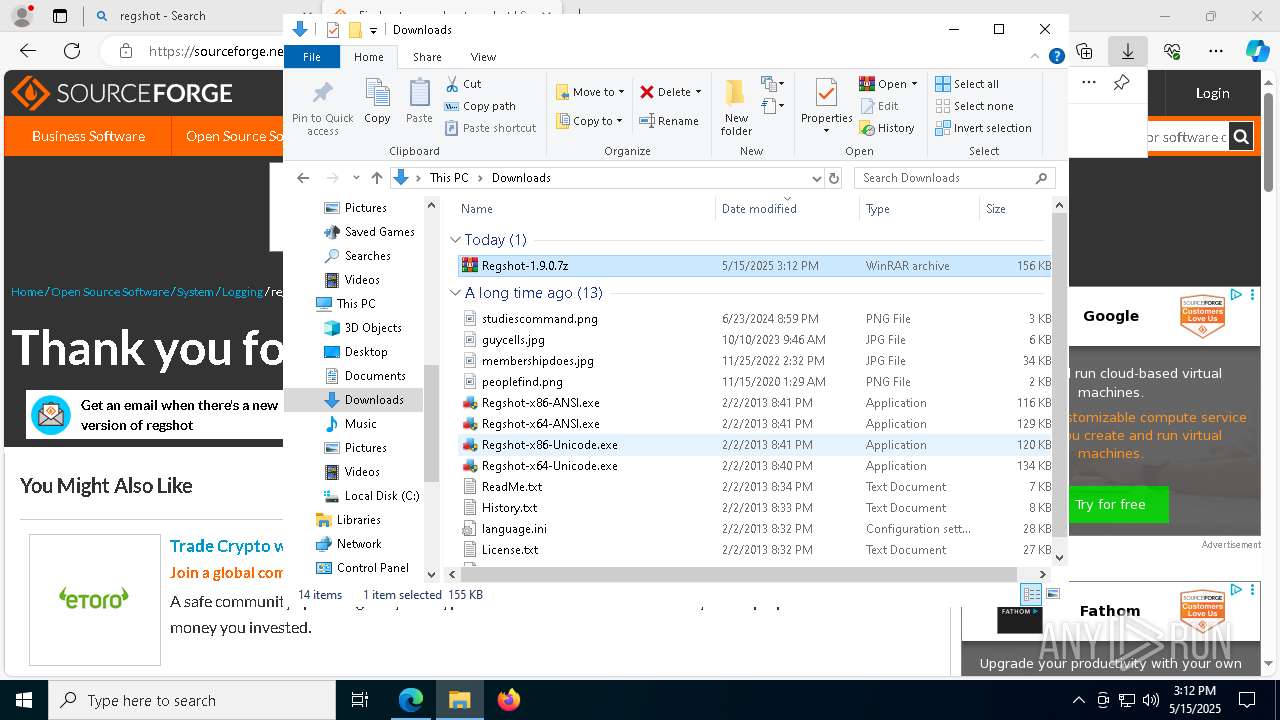Switch to details view layout icon
The height and width of the screenshot is (720, 1280).
1031,594
